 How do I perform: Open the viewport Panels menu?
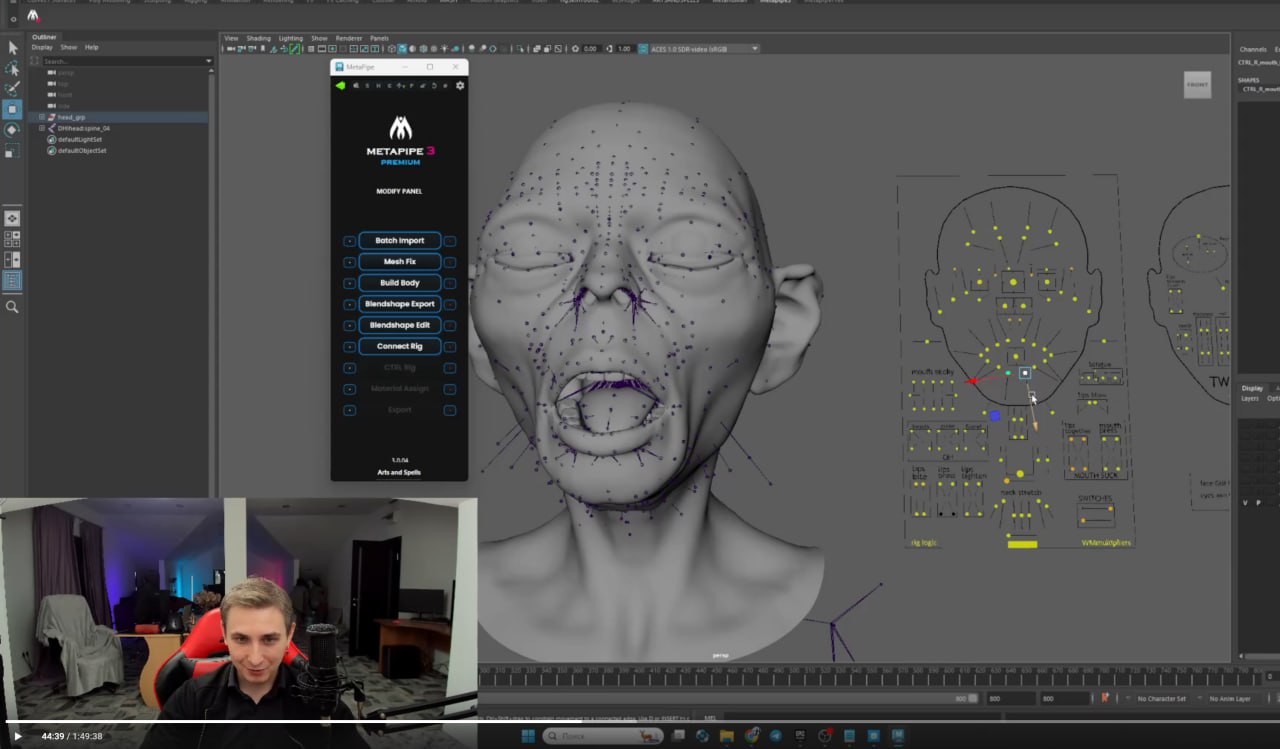point(379,38)
